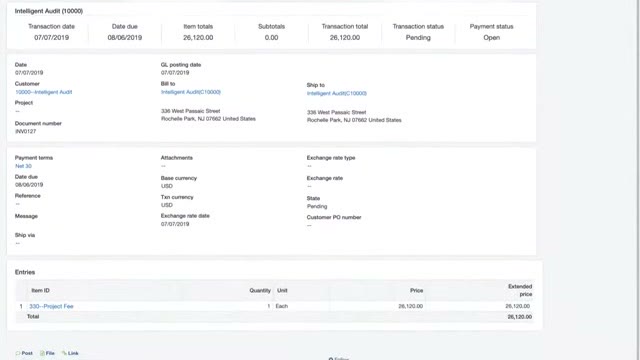The width and height of the screenshot is (640, 360).
Task: Click Ship to address 336 West Passaic Street
Action: (337, 112)
